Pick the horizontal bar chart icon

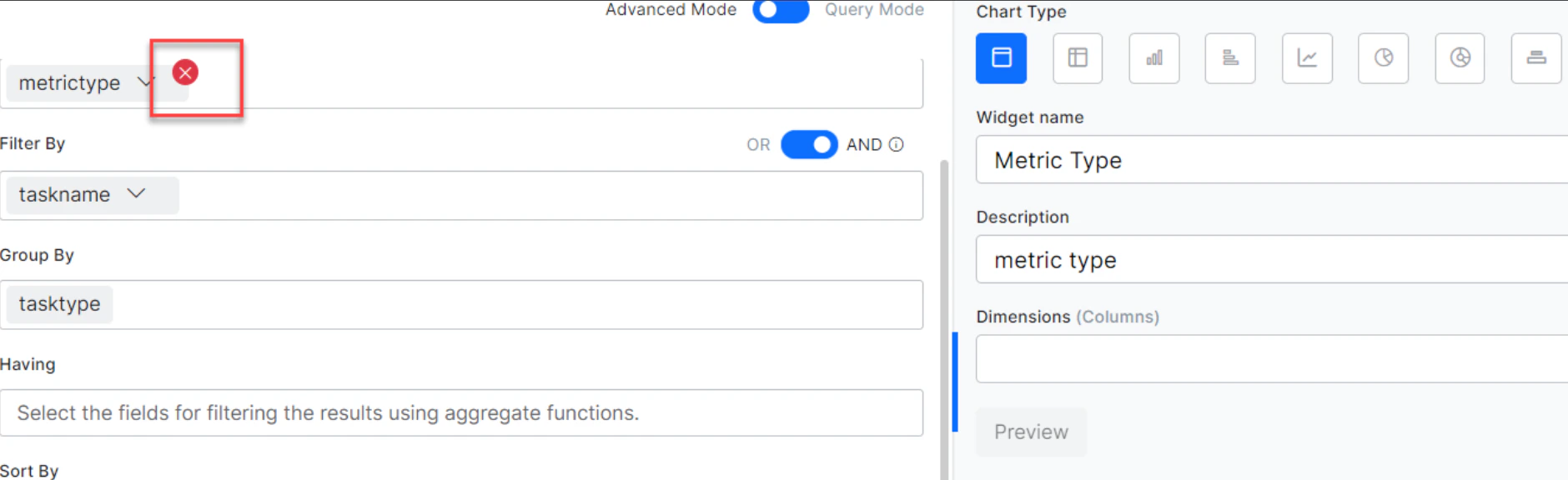[x=1231, y=58]
